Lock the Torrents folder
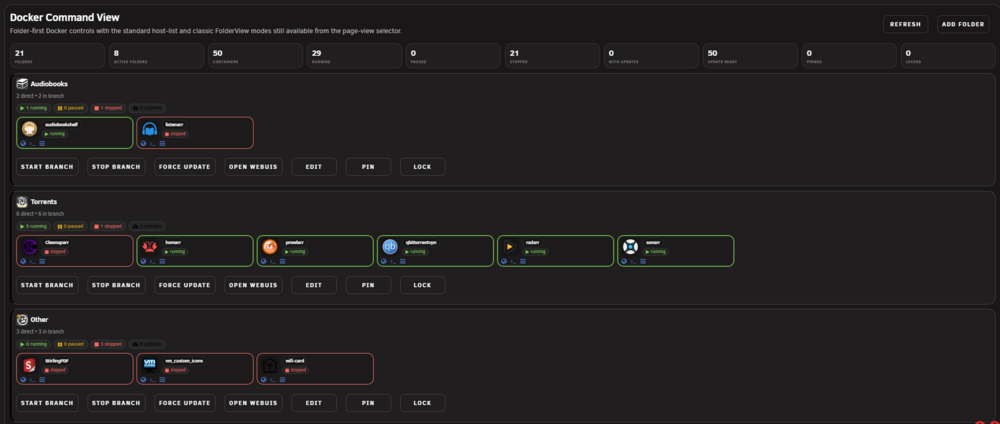The width and height of the screenshot is (1000, 424). point(422,285)
